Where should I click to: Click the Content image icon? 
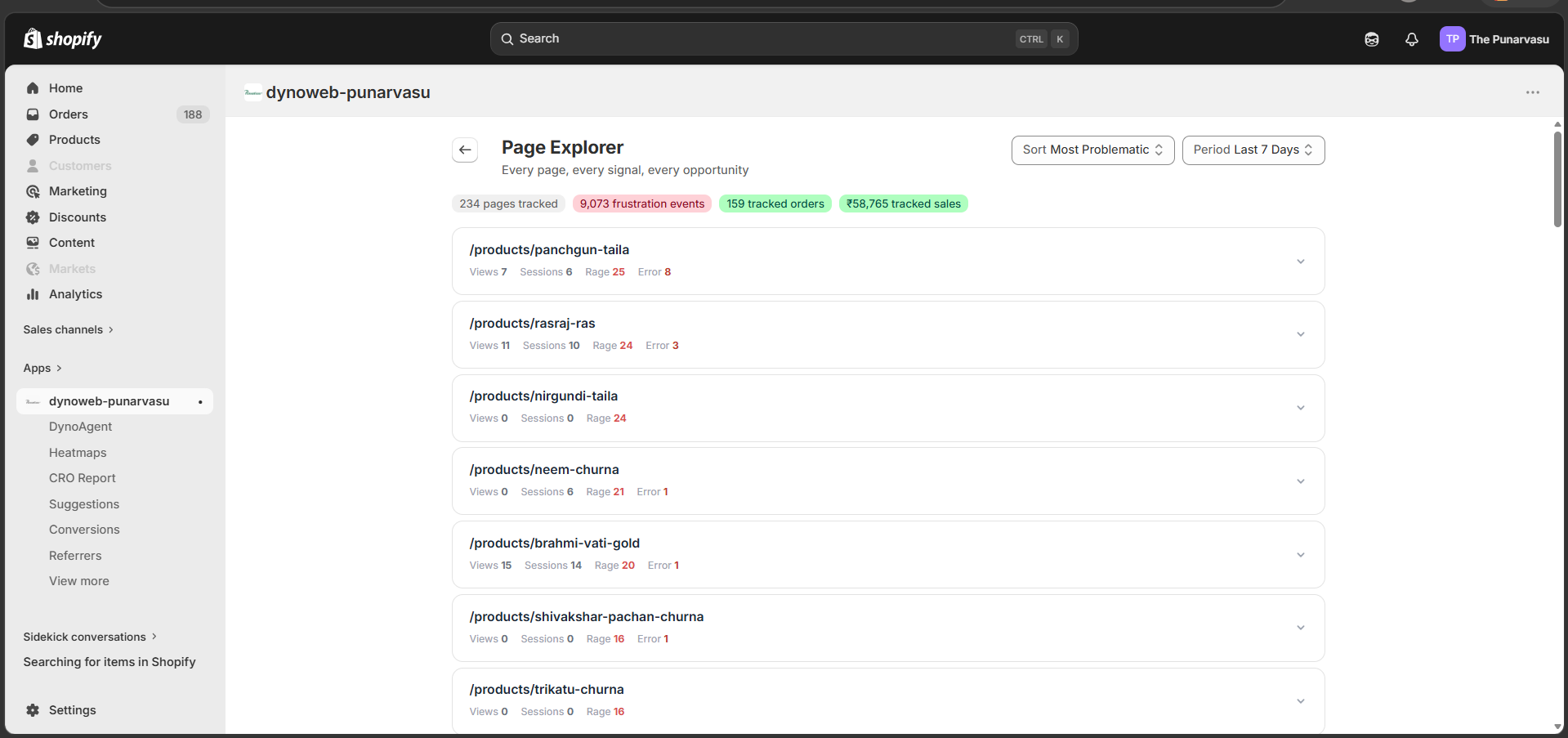[x=33, y=243]
